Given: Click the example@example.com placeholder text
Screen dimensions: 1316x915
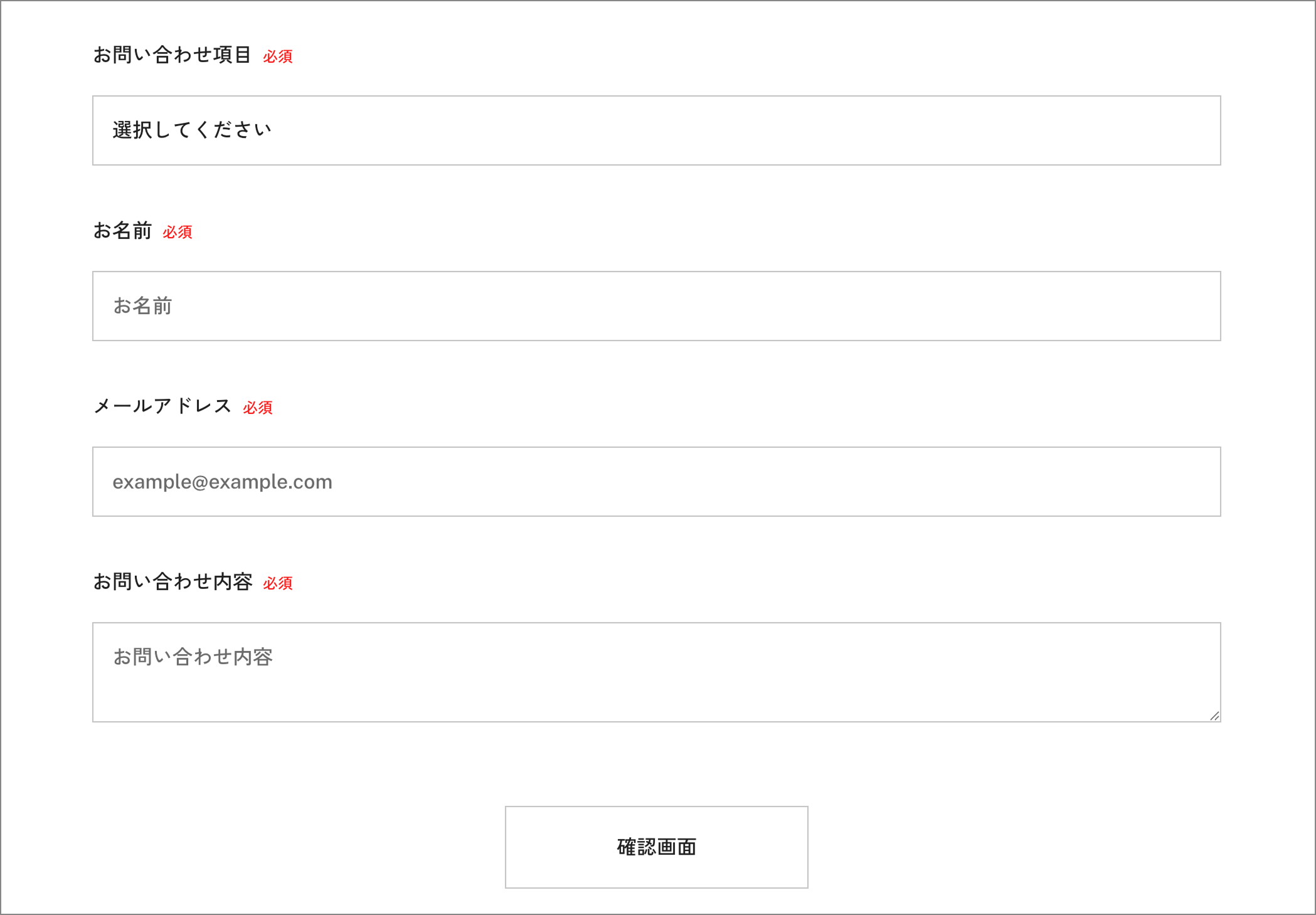Looking at the screenshot, I should click(x=222, y=482).
